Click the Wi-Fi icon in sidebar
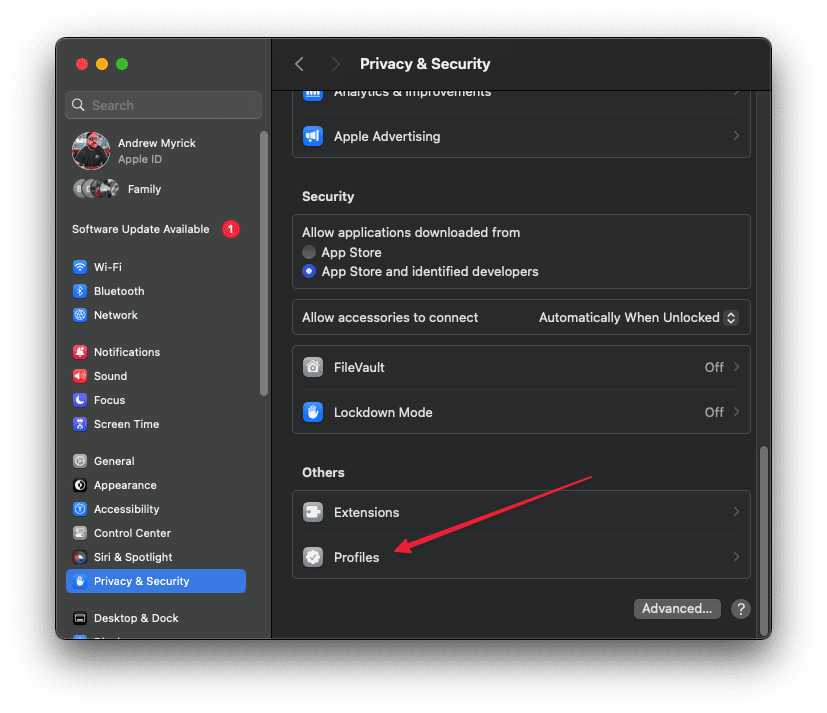827x713 pixels. [x=80, y=267]
